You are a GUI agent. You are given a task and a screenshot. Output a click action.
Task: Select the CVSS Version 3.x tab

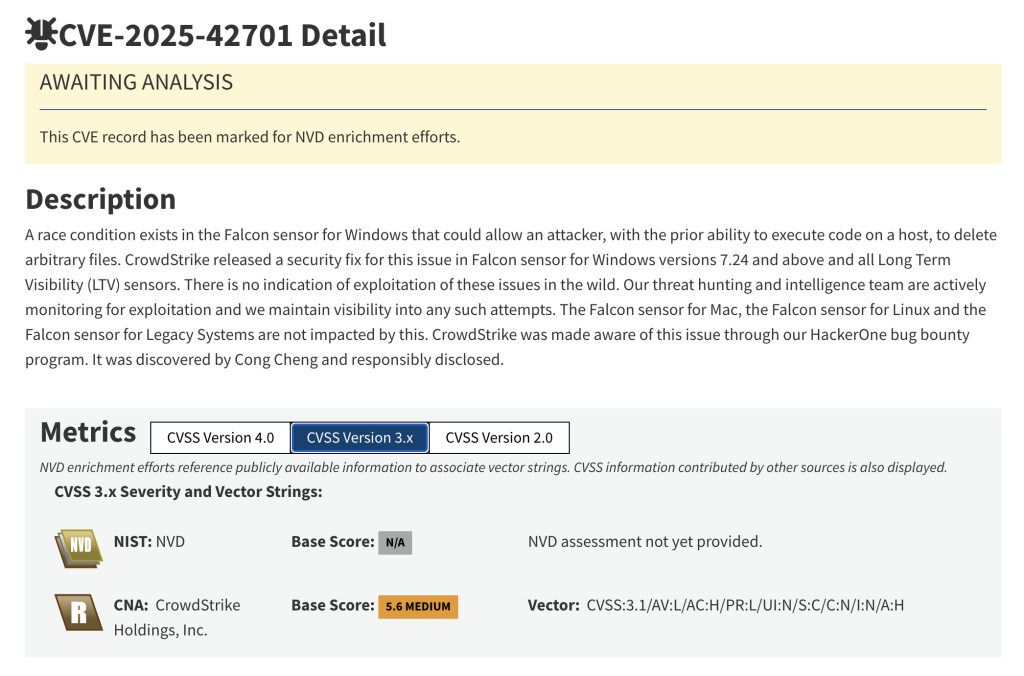point(360,438)
